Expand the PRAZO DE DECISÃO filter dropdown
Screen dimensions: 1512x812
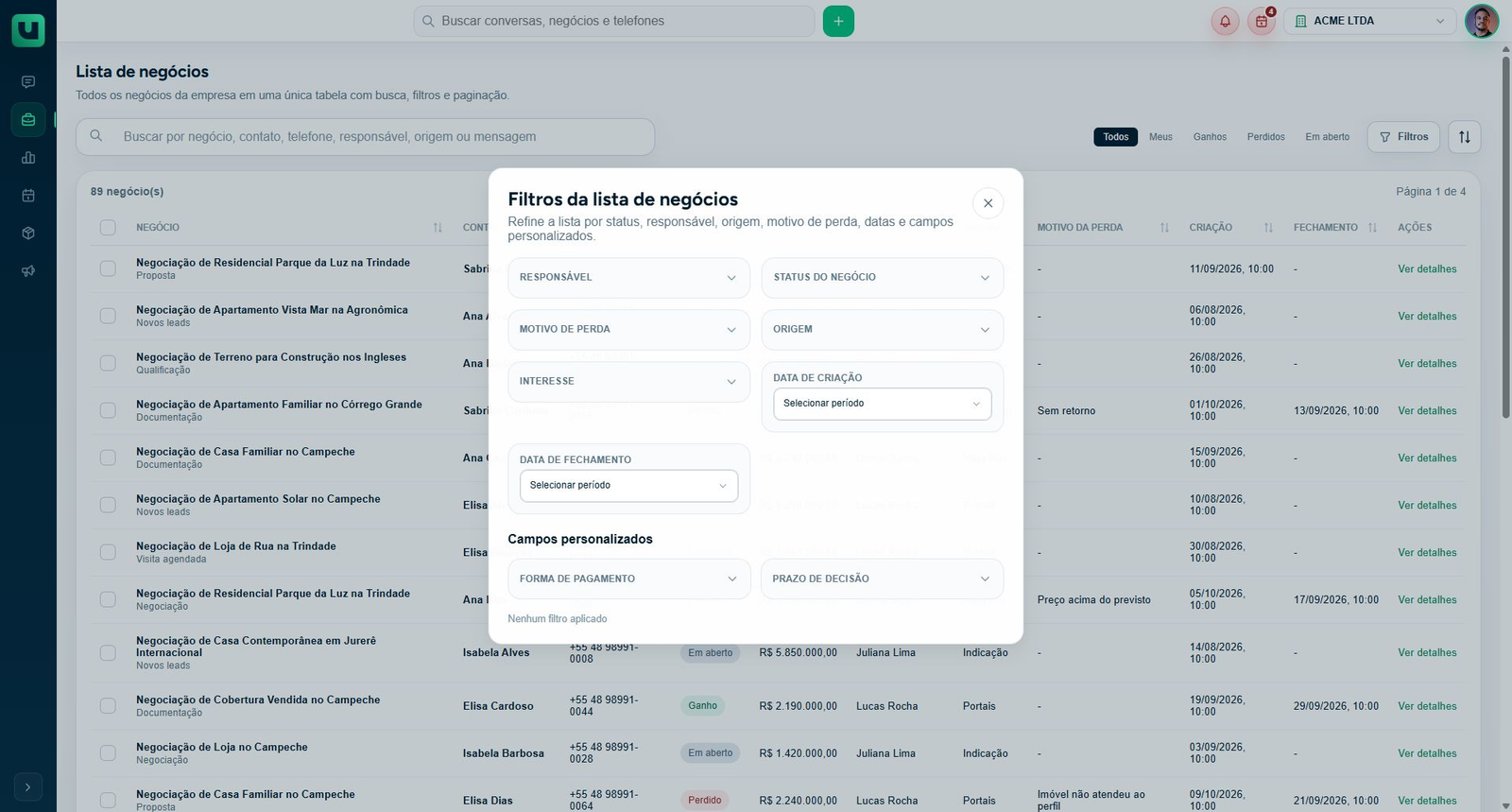pyautogui.click(x=883, y=579)
